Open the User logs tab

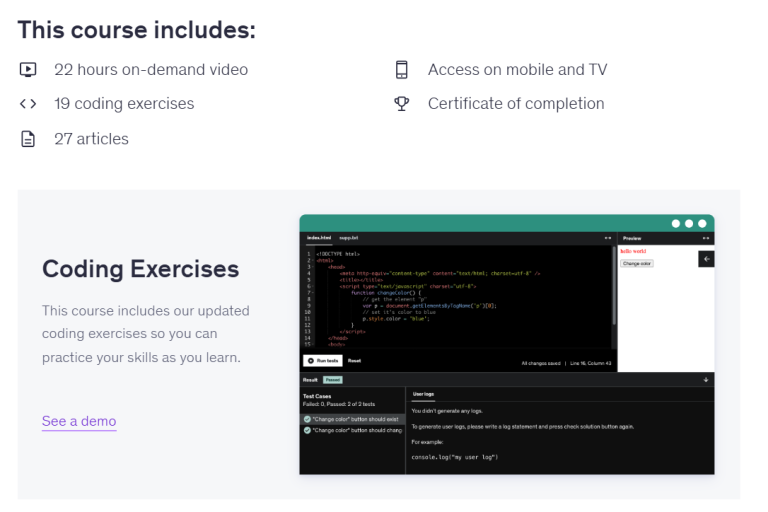pyautogui.click(x=423, y=395)
